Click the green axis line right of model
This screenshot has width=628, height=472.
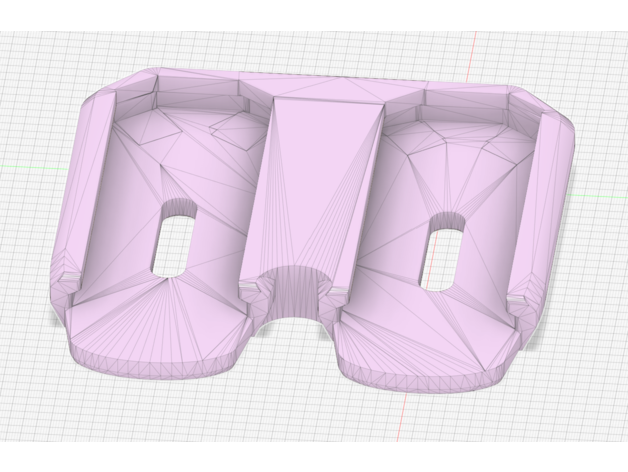point(600,196)
